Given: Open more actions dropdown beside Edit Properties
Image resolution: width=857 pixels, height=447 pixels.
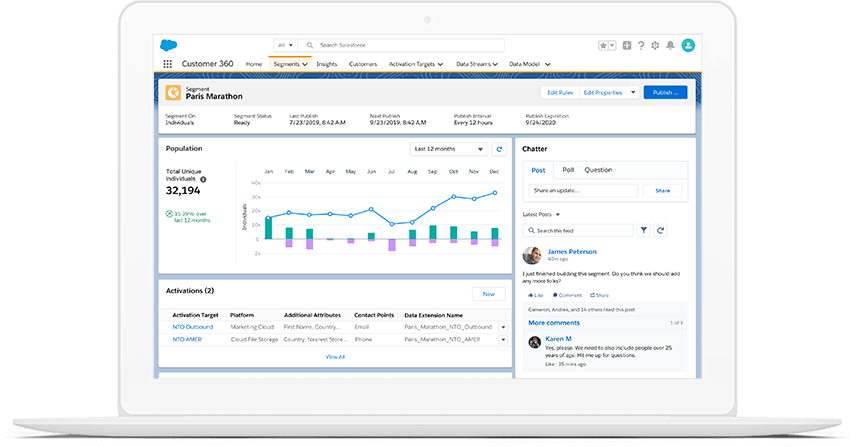Looking at the screenshot, I should click(x=633, y=92).
